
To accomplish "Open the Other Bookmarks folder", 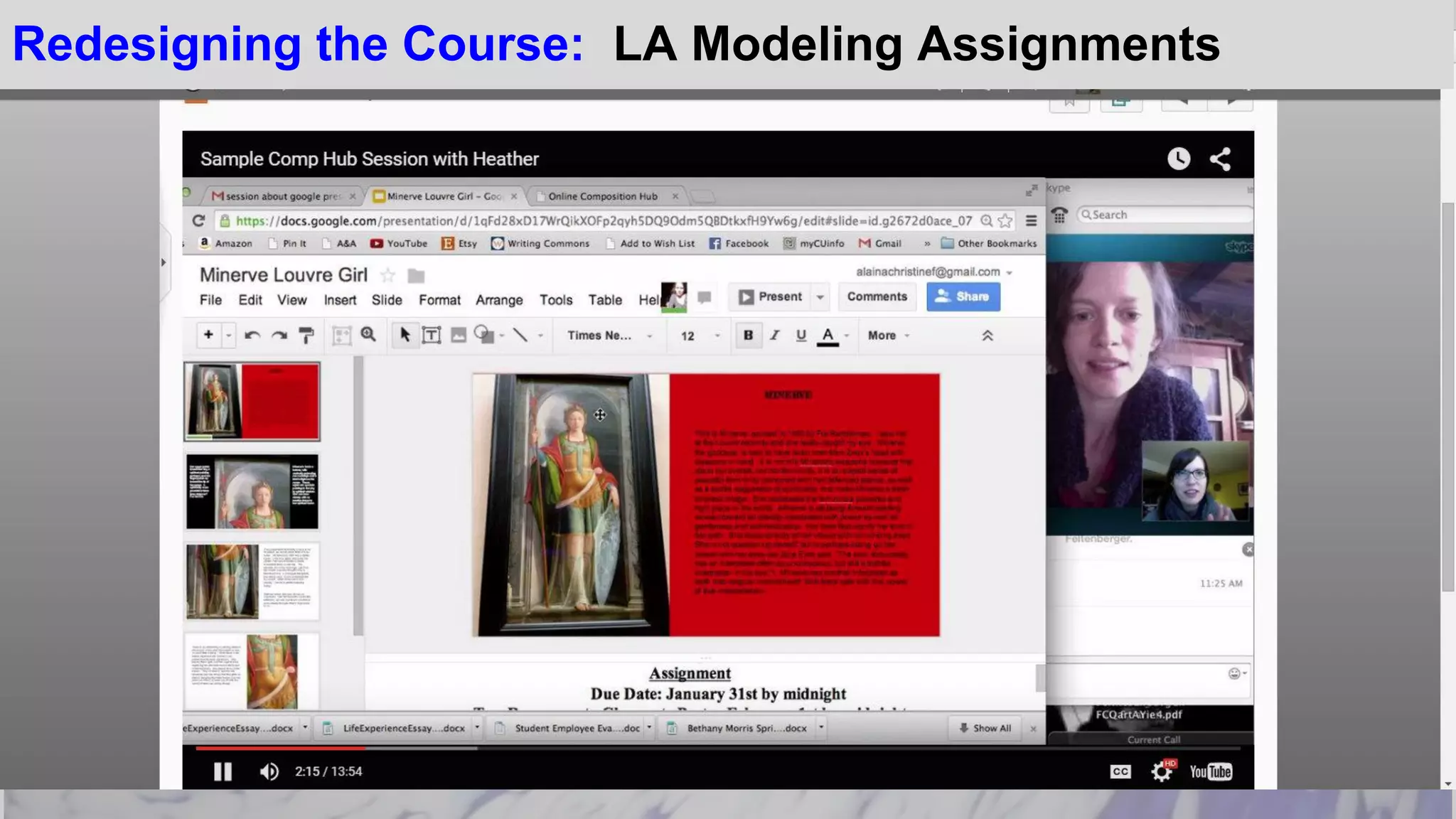I will tap(989, 243).
